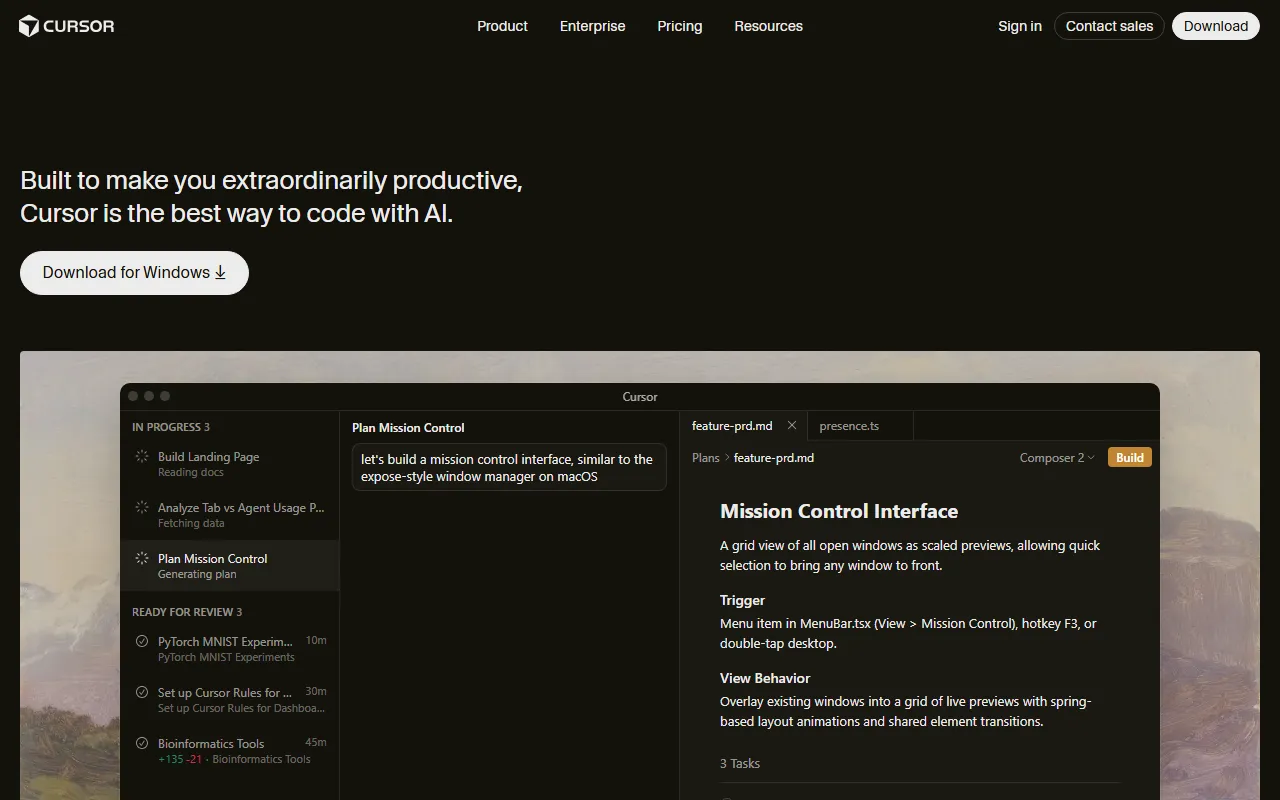Click the spinner icon beside Build Landing Page
Image resolution: width=1280 pixels, height=800 pixels.
(x=142, y=457)
